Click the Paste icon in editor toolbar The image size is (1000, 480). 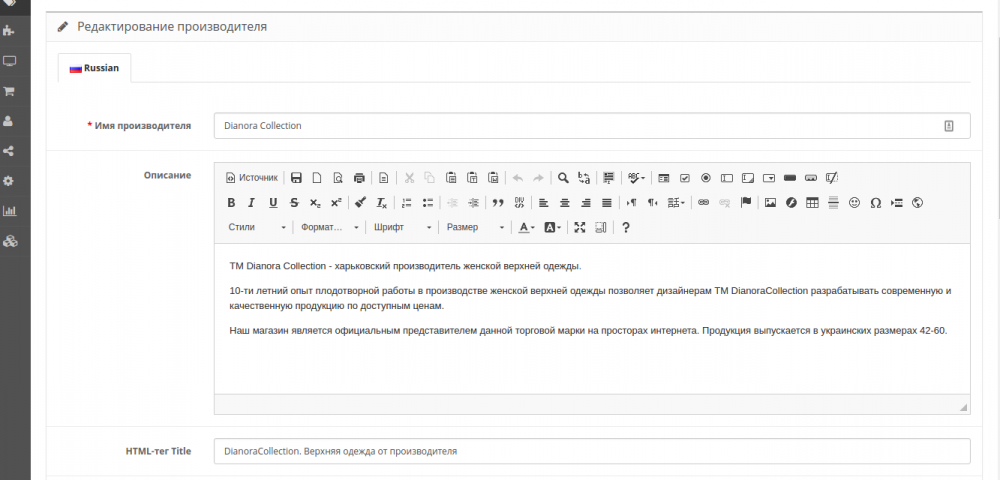(x=451, y=178)
